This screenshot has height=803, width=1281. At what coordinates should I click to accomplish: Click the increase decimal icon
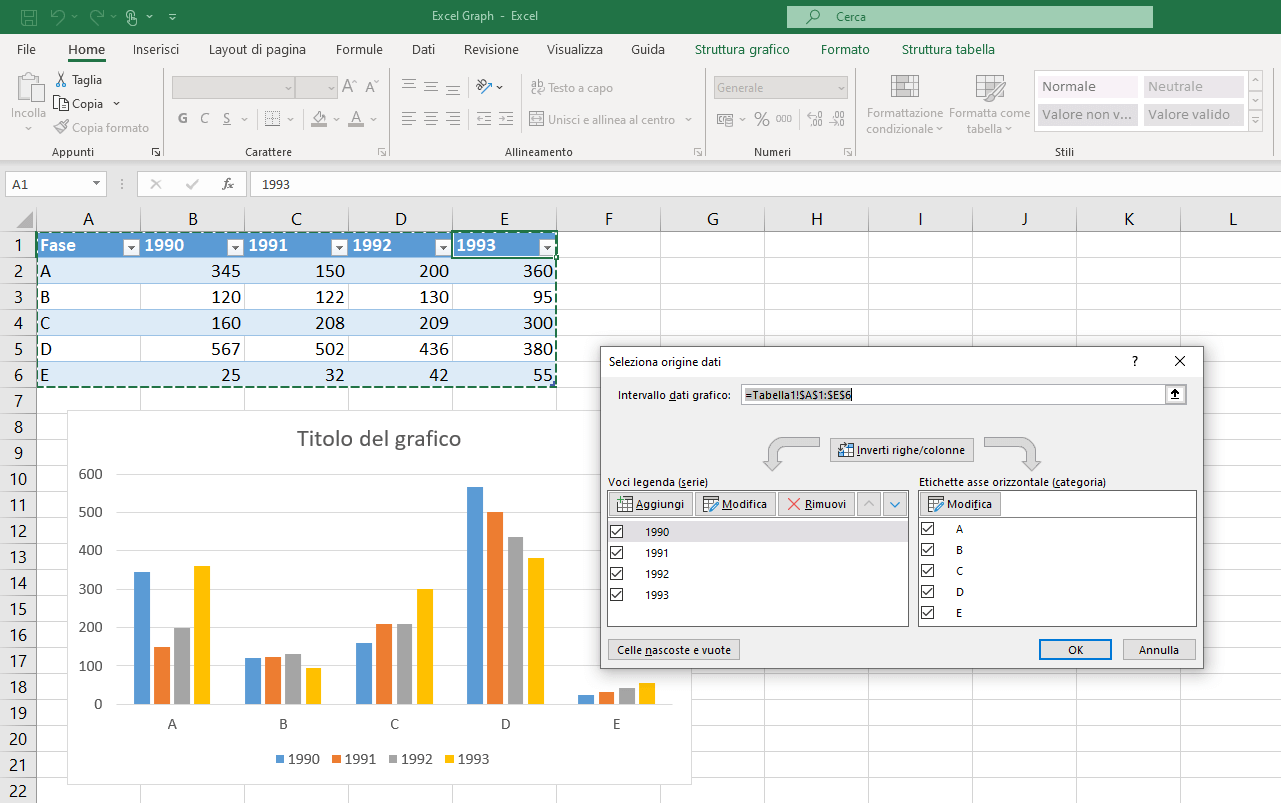(814, 119)
